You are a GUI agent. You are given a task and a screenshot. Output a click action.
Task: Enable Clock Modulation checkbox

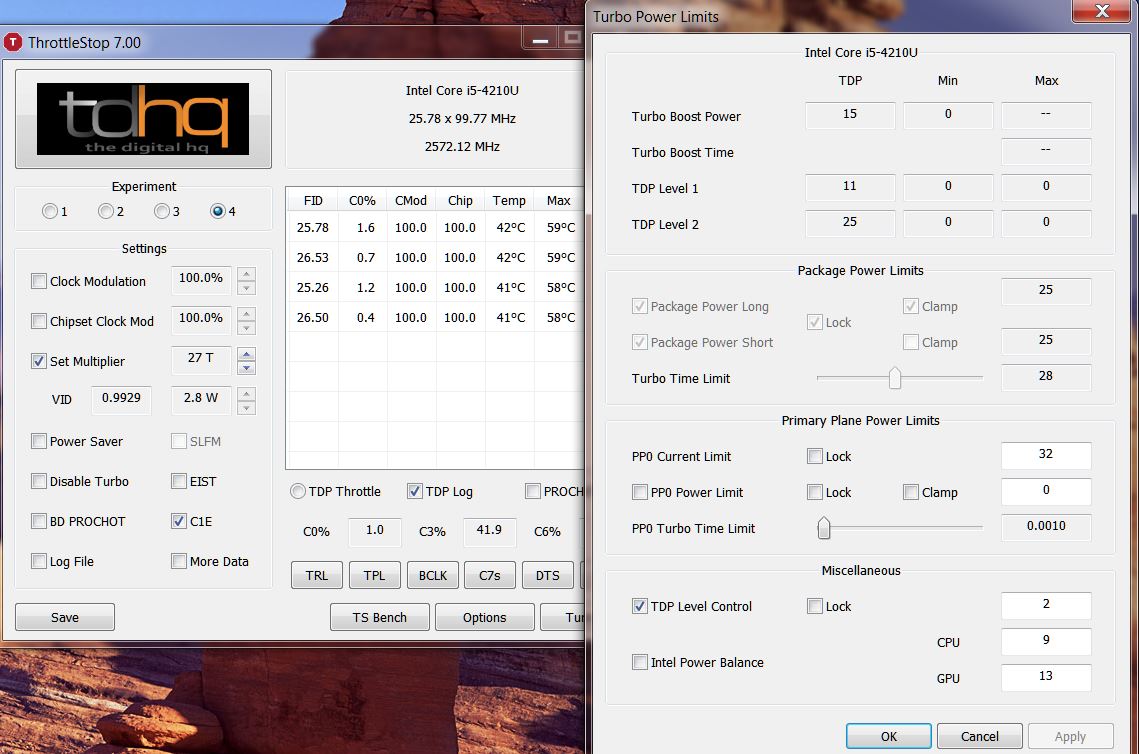tap(38, 281)
